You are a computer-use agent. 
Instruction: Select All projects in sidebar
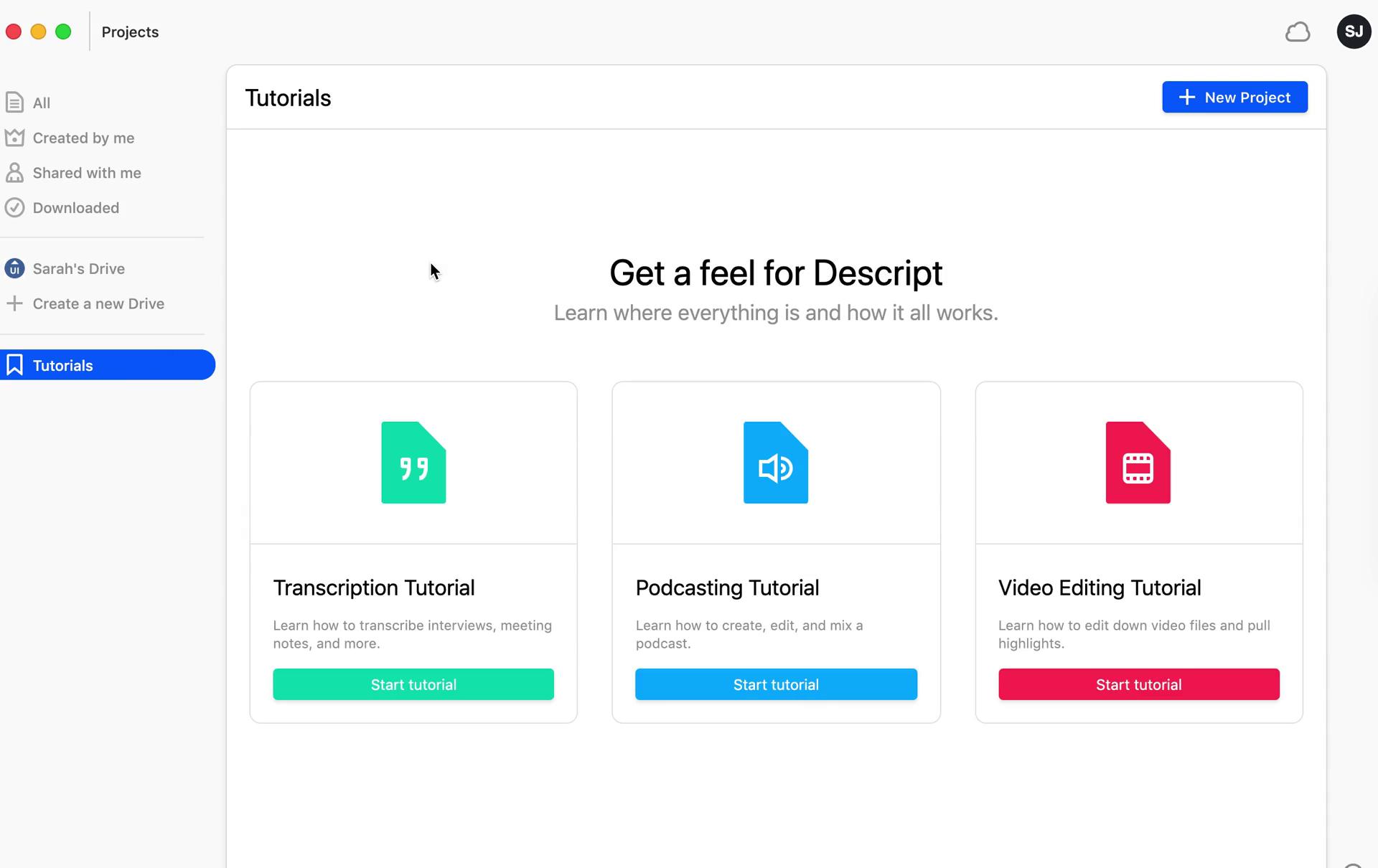(x=41, y=102)
